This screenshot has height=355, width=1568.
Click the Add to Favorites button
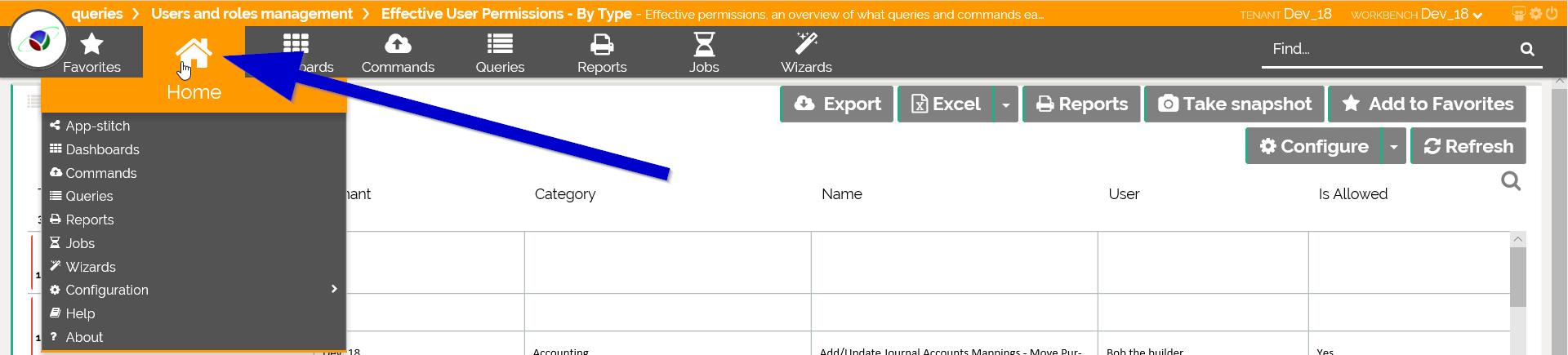(x=1427, y=104)
